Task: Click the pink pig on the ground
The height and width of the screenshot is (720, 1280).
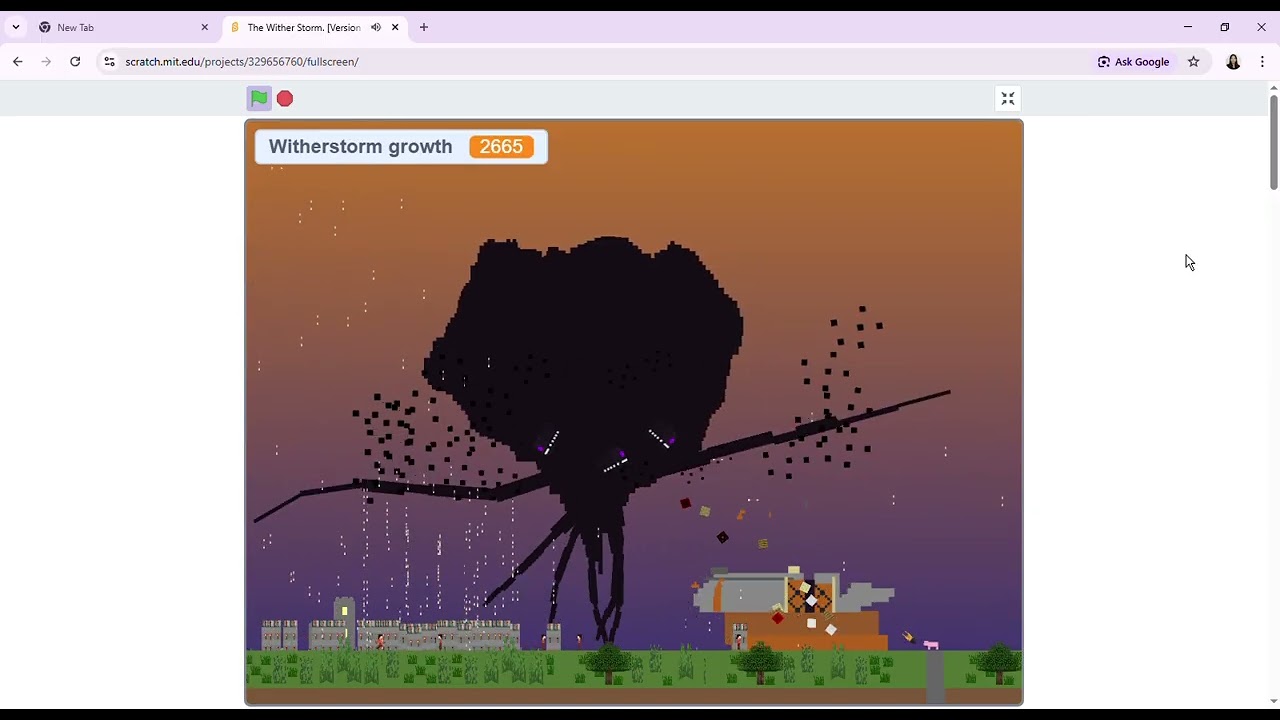Action: tap(931, 645)
